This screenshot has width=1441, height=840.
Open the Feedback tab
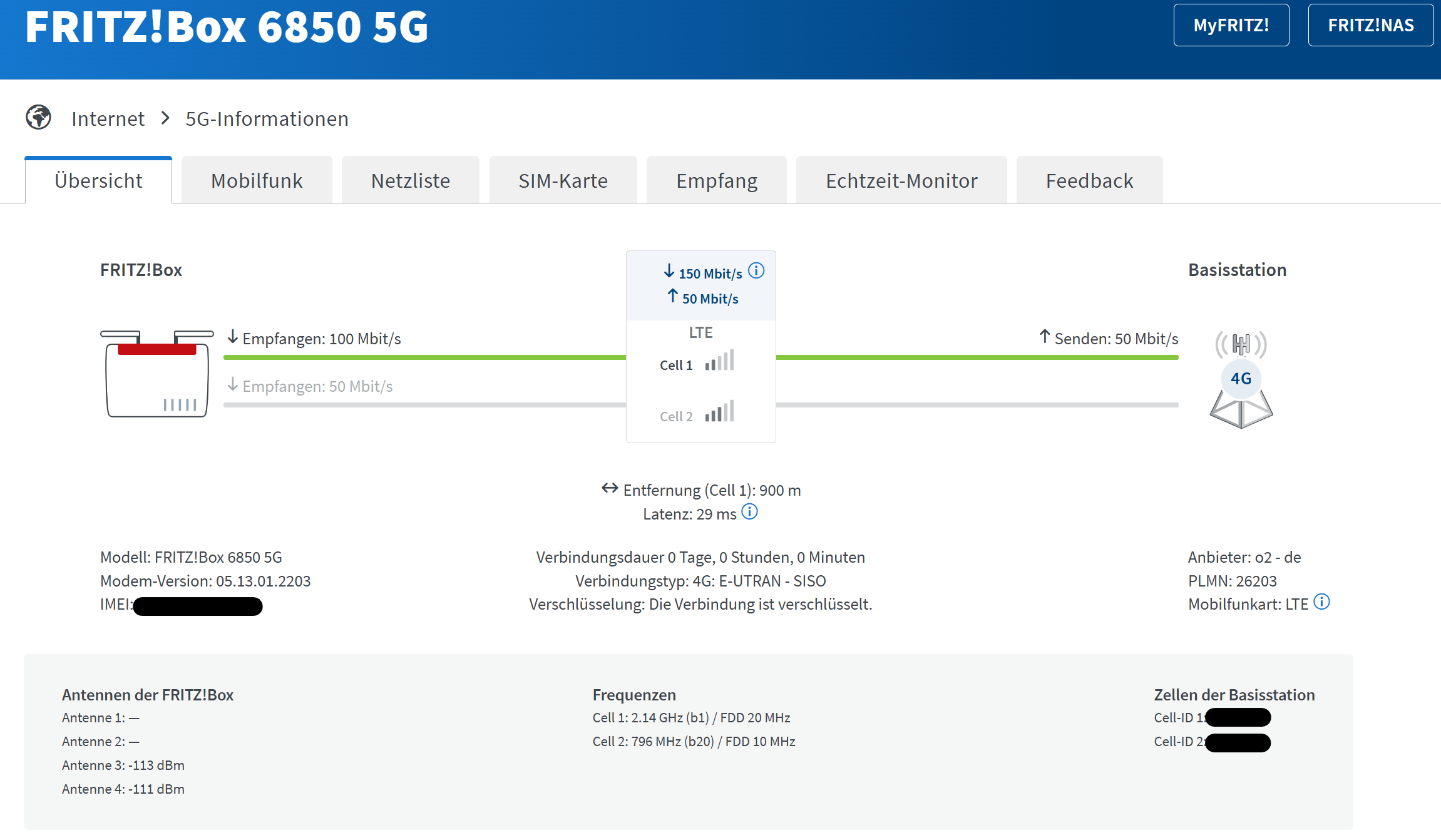pos(1089,181)
